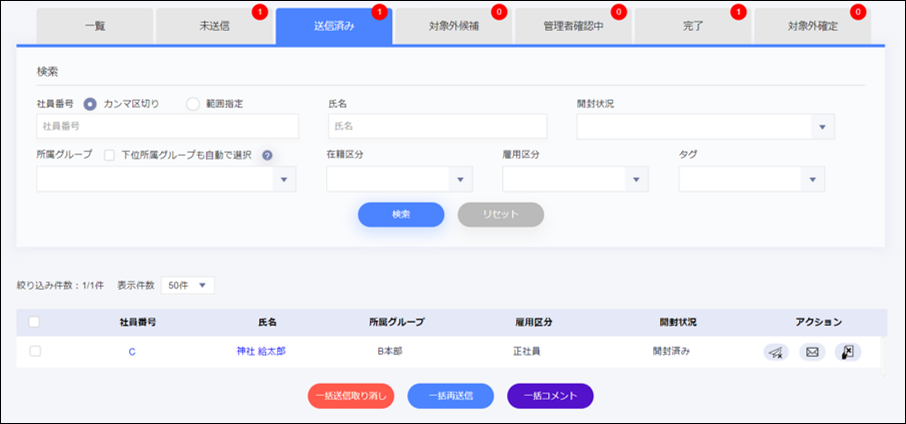Screen dimensions: 906x424
Task: Click the help icon next to 下位所属グループ
Action: pos(267,156)
